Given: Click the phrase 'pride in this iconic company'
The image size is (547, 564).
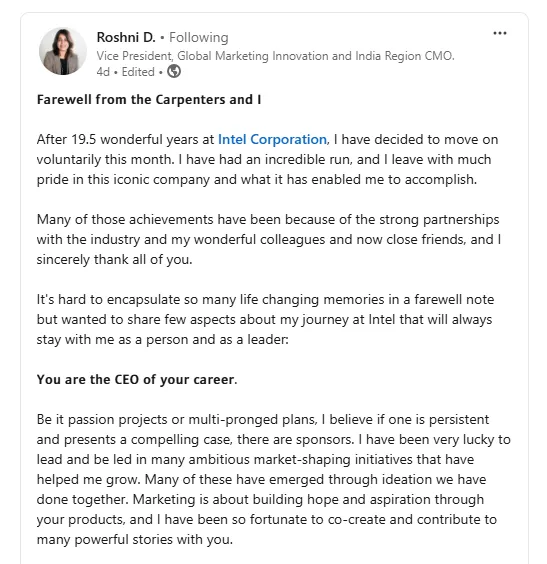Looking at the screenshot, I should click(123, 179).
